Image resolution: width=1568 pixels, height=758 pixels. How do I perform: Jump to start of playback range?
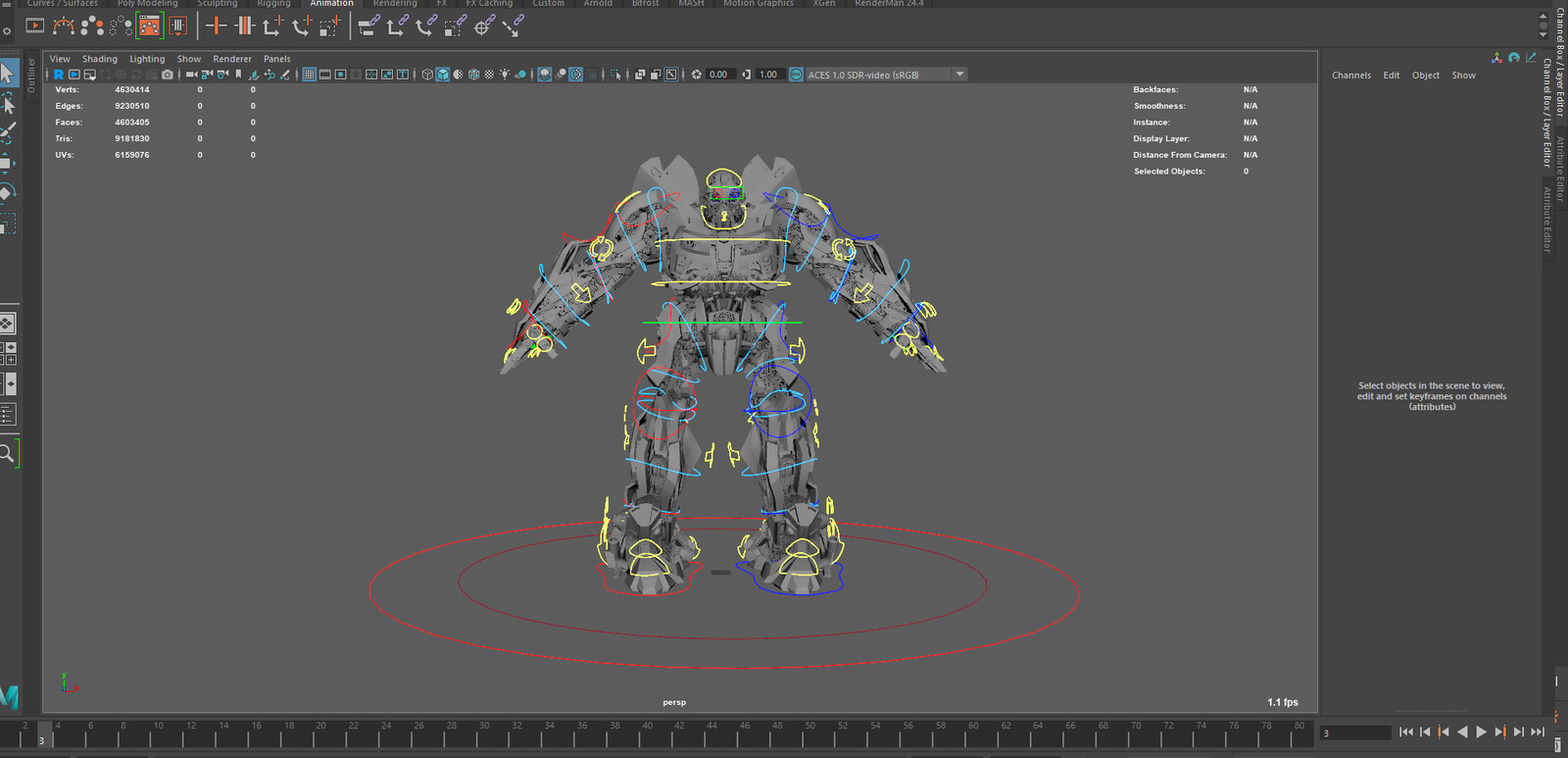[1406, 733]
